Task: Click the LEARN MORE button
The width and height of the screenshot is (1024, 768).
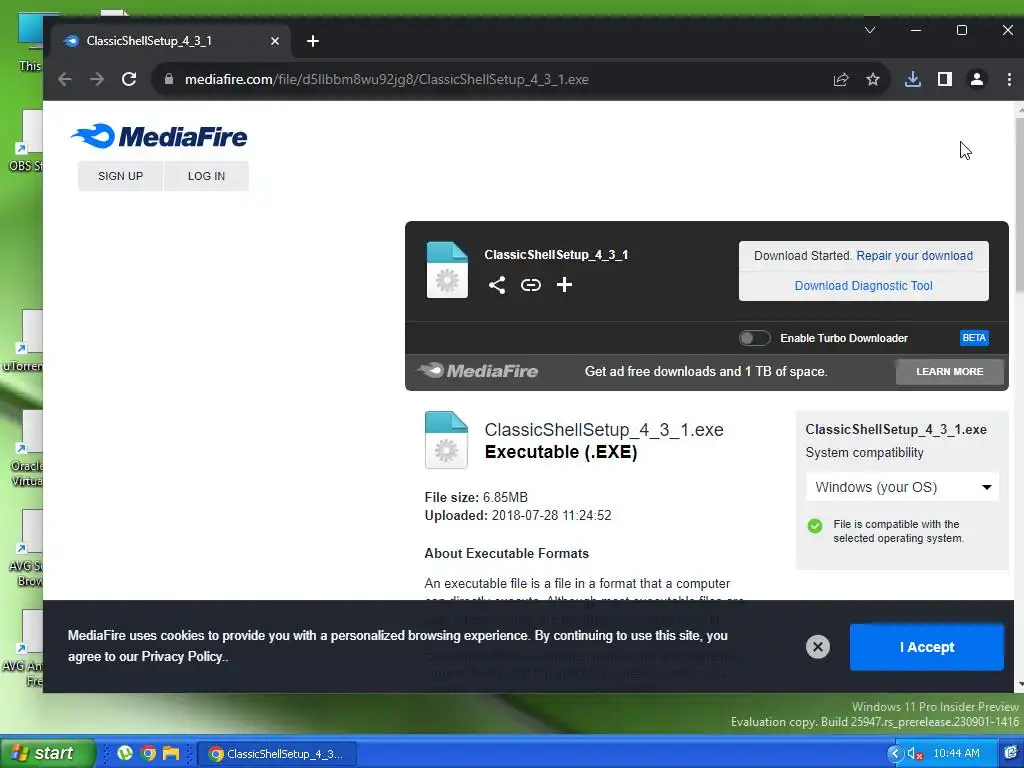Action: (950, 372)
